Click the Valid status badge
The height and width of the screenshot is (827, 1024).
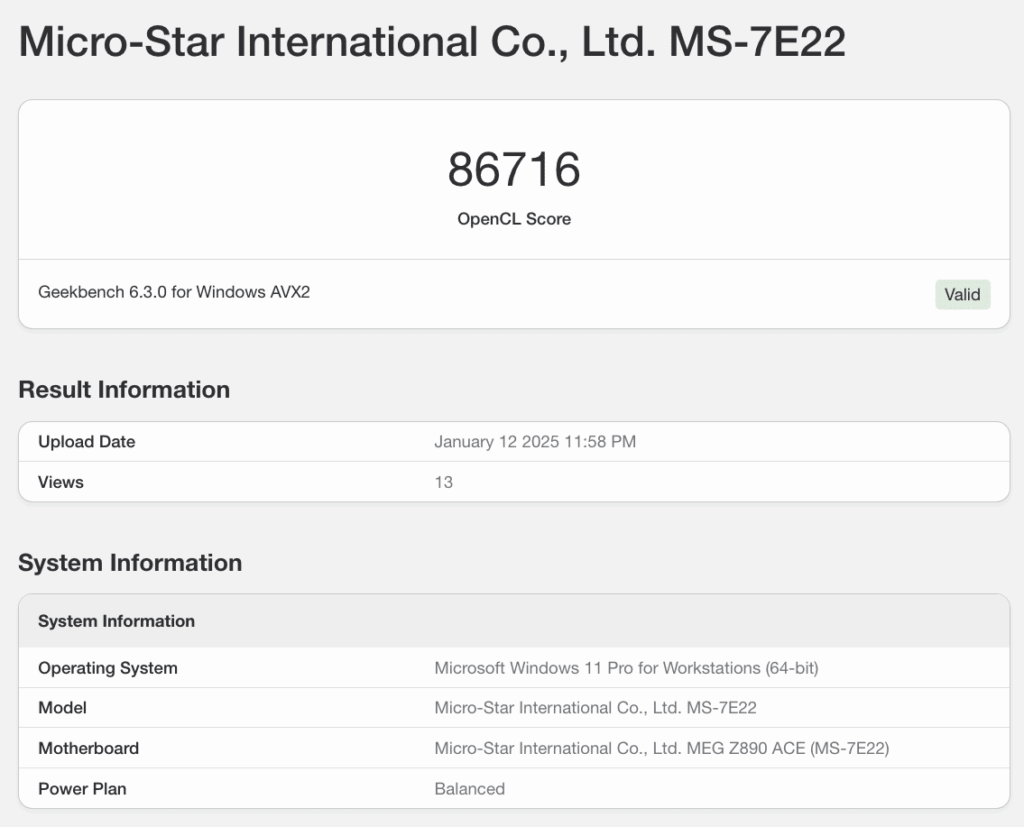[x=962, y=294]
